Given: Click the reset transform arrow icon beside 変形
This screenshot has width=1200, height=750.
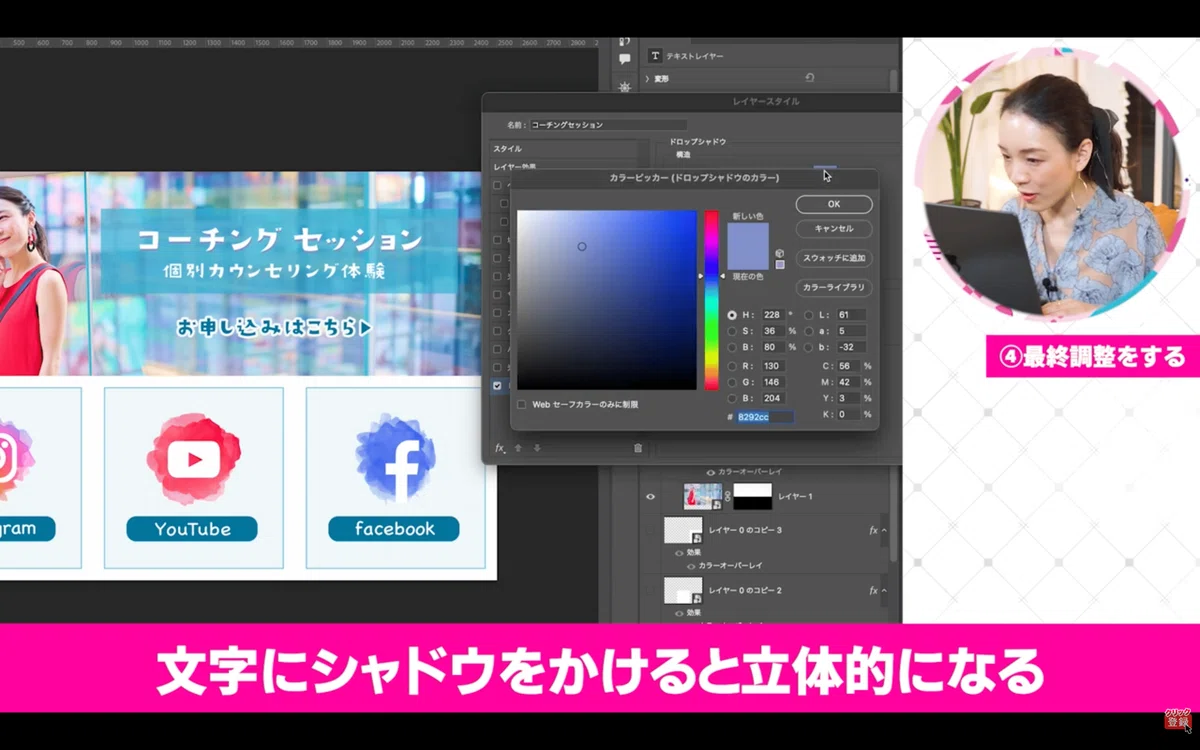Looking at the screenshot, I should tap(809, 78).
